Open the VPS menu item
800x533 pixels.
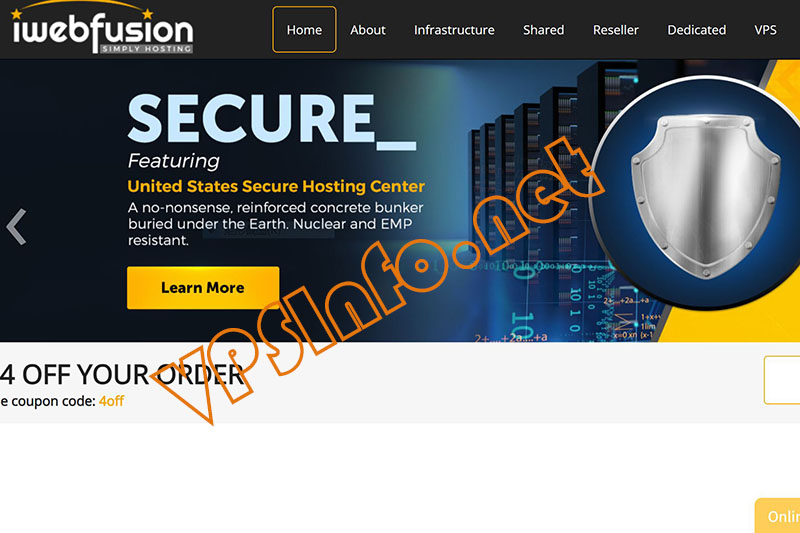[x=765, y=30]
